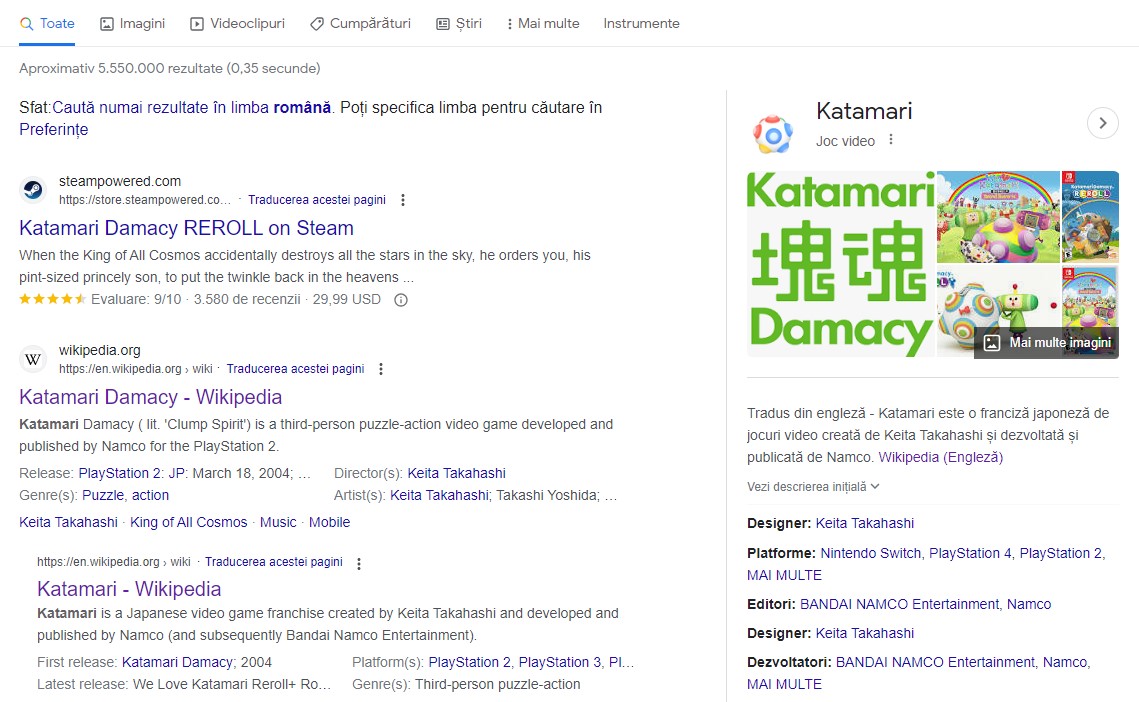
Task: Translate the Steam page via Traducerea acestei pagini
Action: click(317, 200)
